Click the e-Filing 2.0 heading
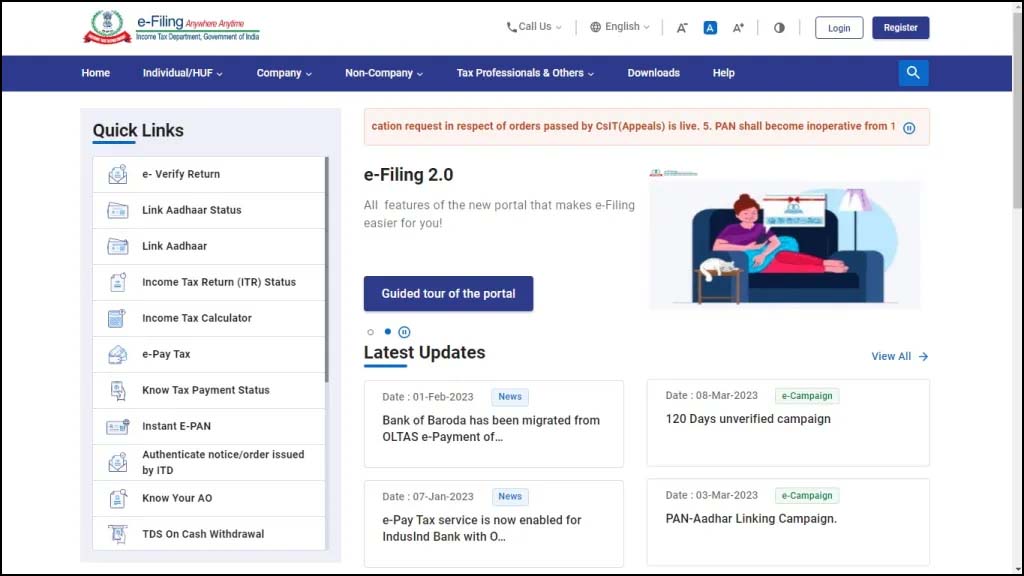This screenshot has width=1024, height=576. pos(408,175)
